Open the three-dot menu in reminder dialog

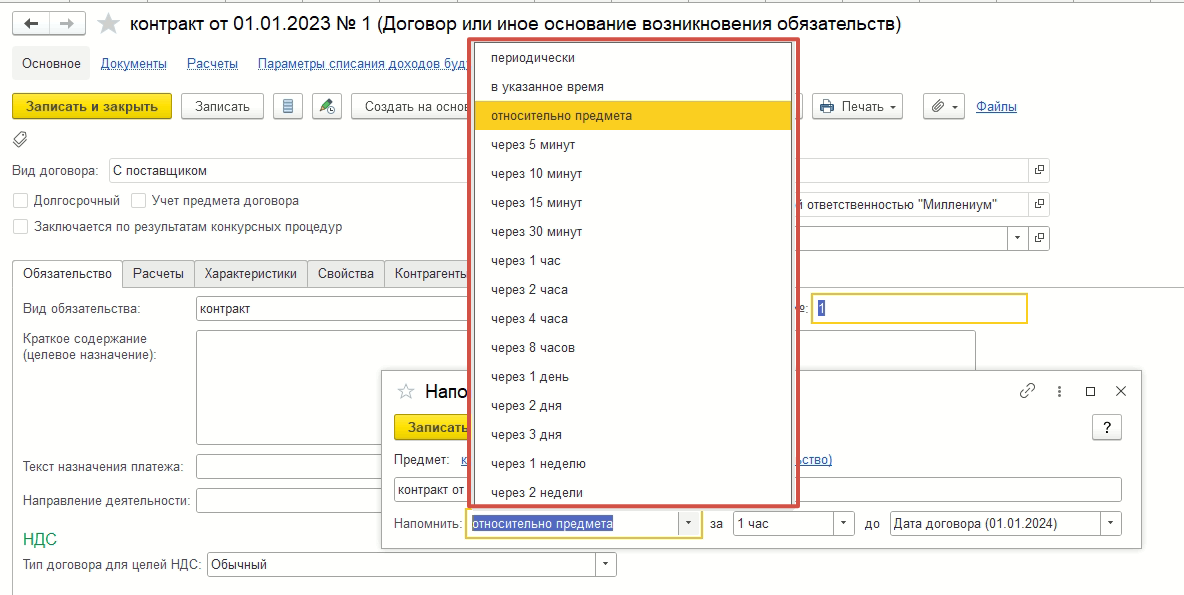pyautogui.click(x=1059, y=391)
